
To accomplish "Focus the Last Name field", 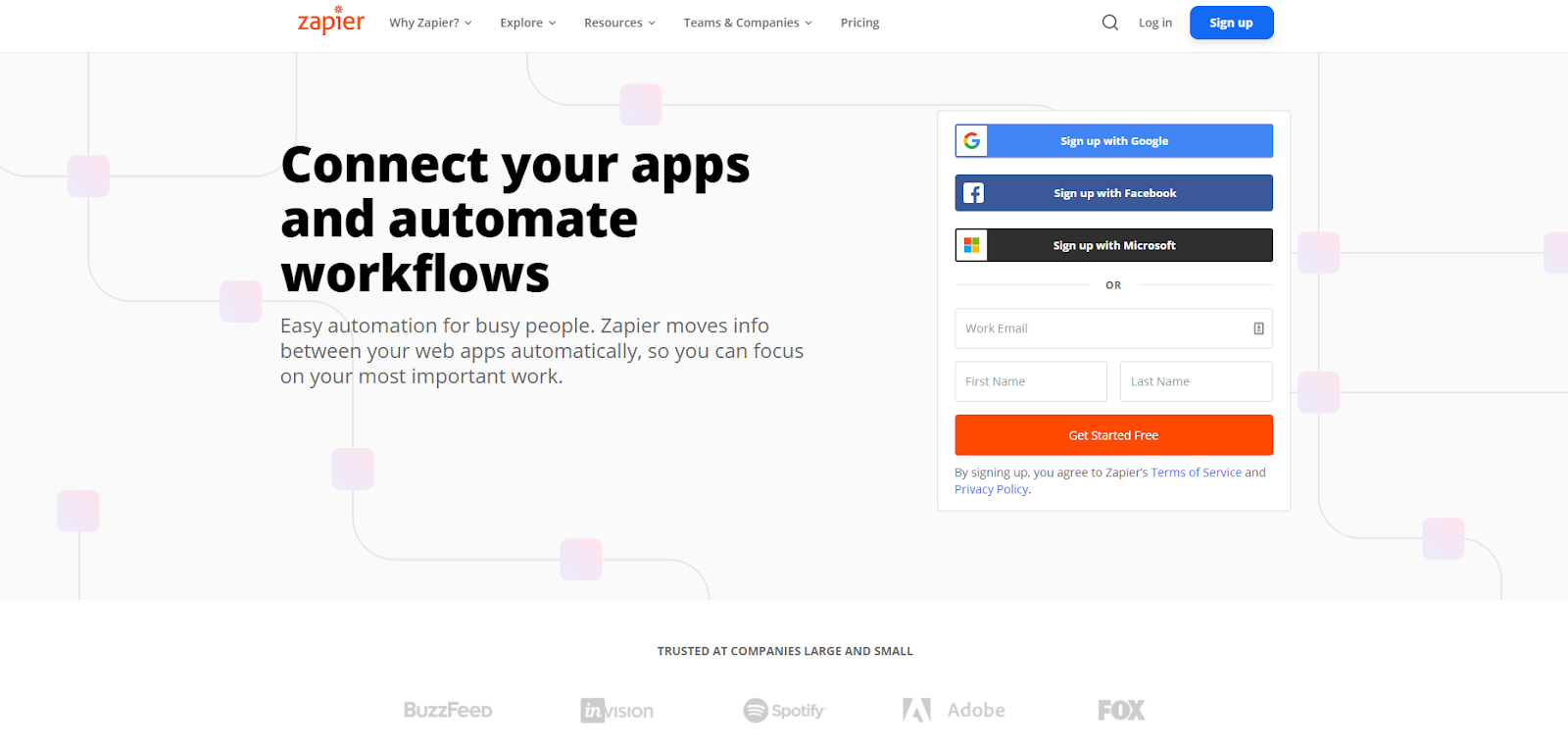I will [x=1197, y=381].
